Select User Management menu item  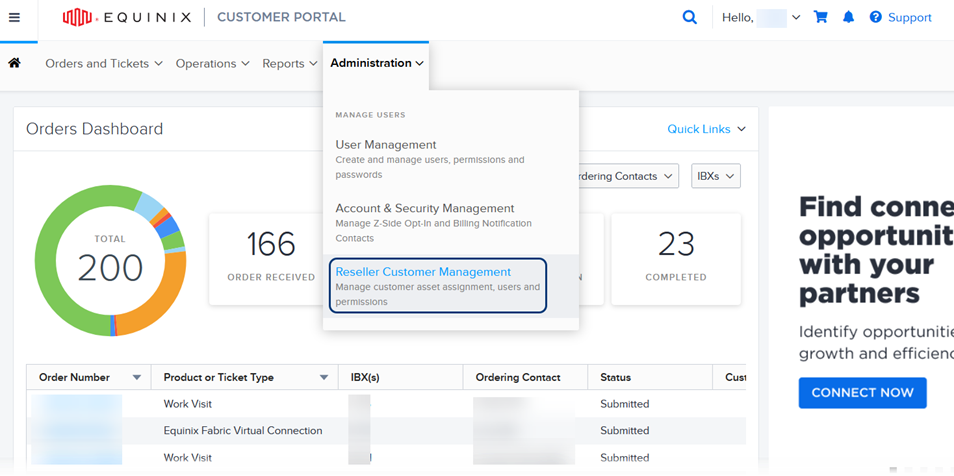pyautogui.click(x=386, y=145)
